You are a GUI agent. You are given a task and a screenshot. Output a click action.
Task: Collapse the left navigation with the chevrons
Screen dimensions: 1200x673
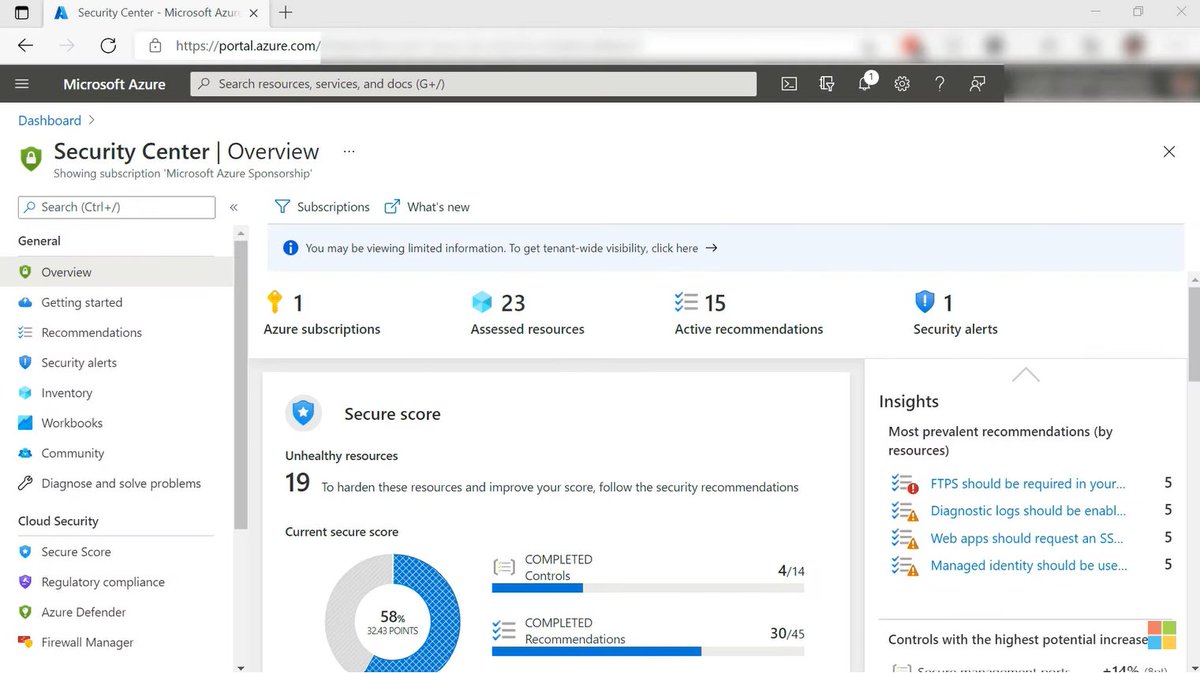click(233, 207)
